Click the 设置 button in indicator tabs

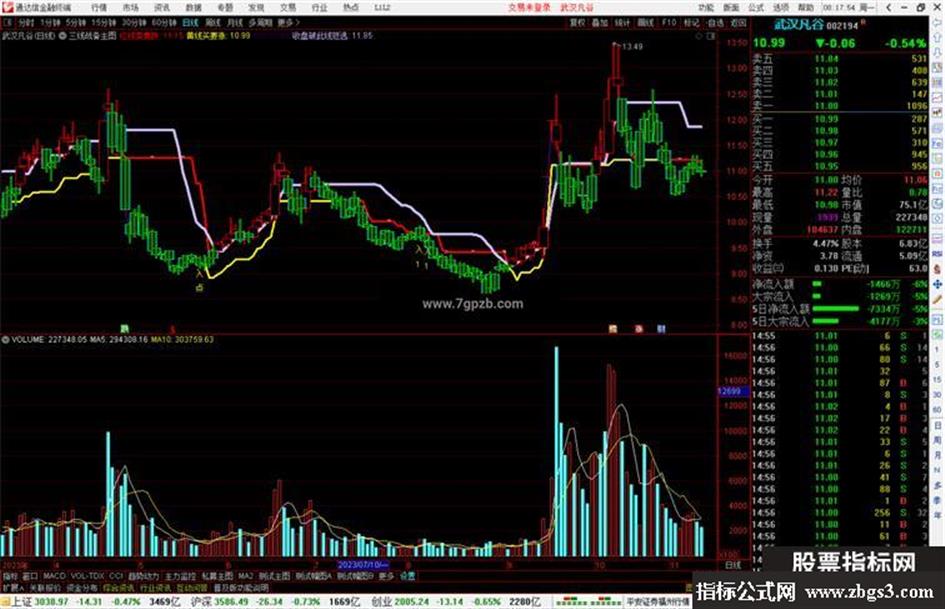click(x=408, y=576)
